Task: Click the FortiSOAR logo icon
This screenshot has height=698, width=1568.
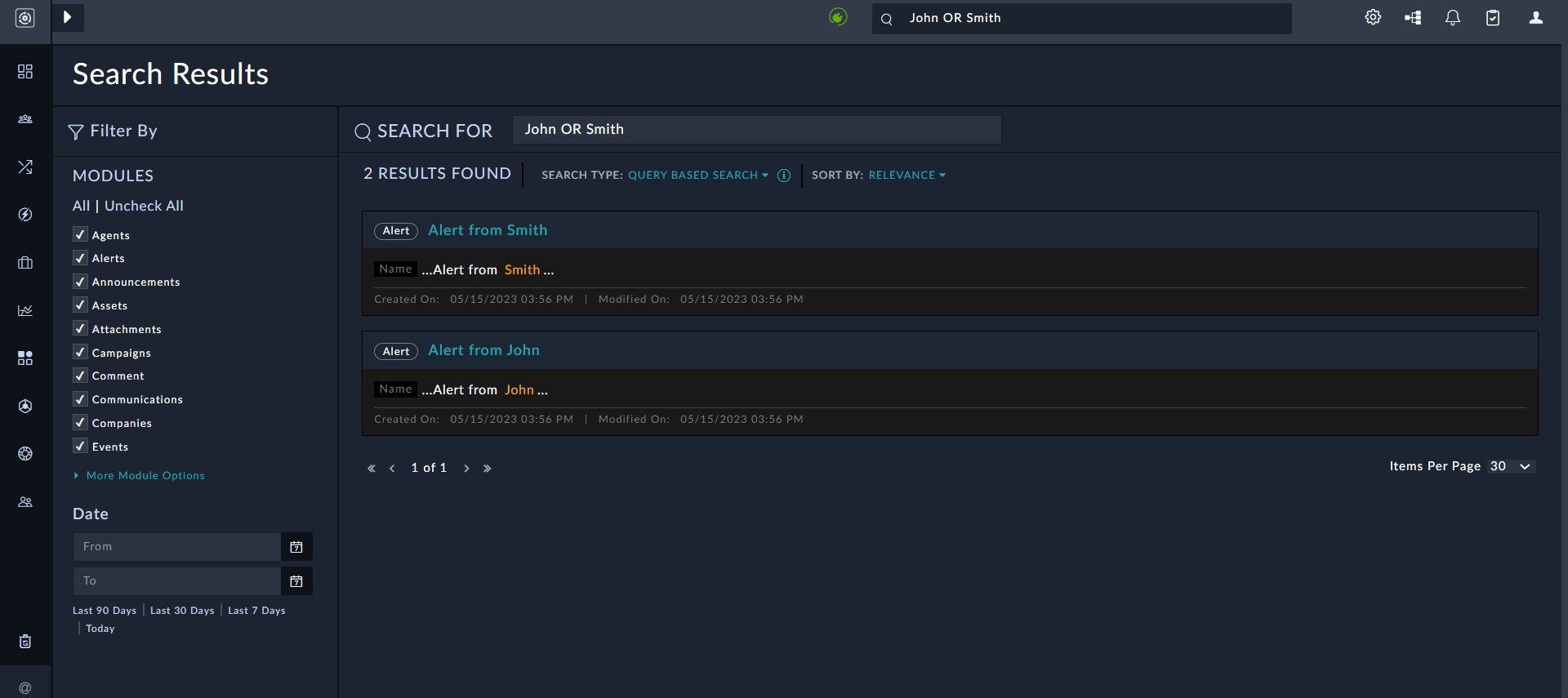Action: pyautogui.click(x=25, y=18)
